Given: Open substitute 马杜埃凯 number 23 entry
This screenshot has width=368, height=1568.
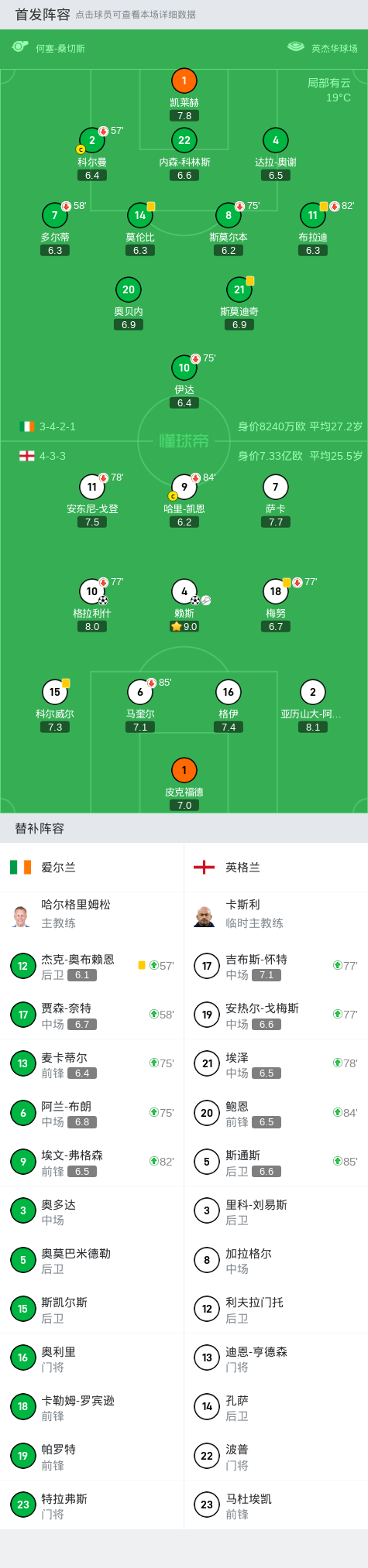Looking at the screenshot, I should tap(276, 1505).
